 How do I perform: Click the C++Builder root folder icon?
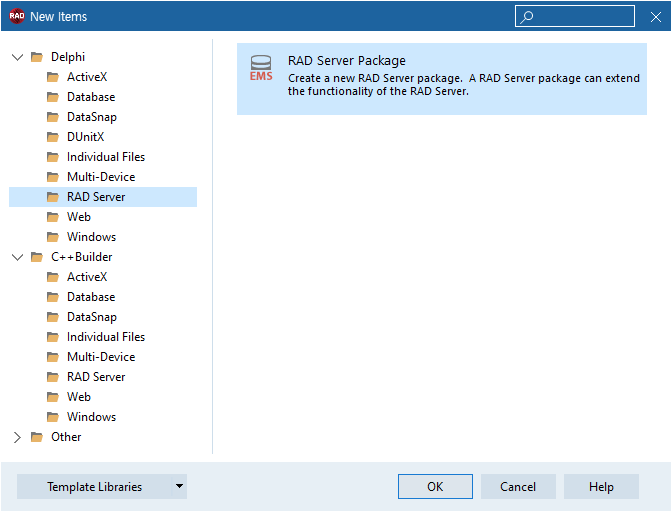[x=37, y=257]
